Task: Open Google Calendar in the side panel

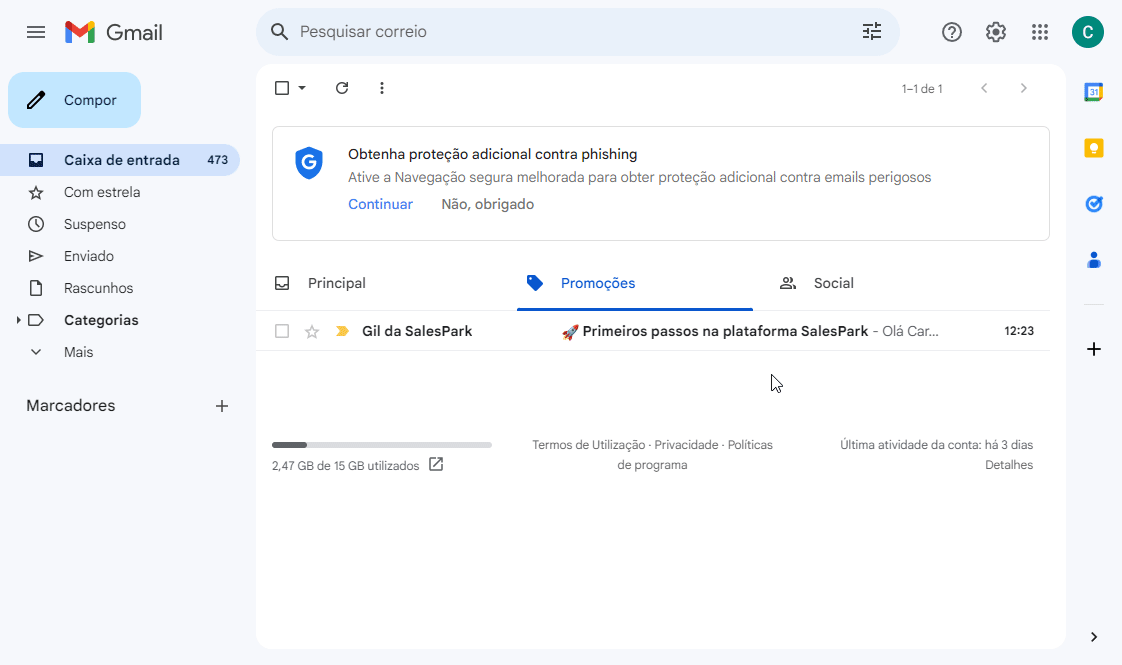Action: click(1094, 91)
